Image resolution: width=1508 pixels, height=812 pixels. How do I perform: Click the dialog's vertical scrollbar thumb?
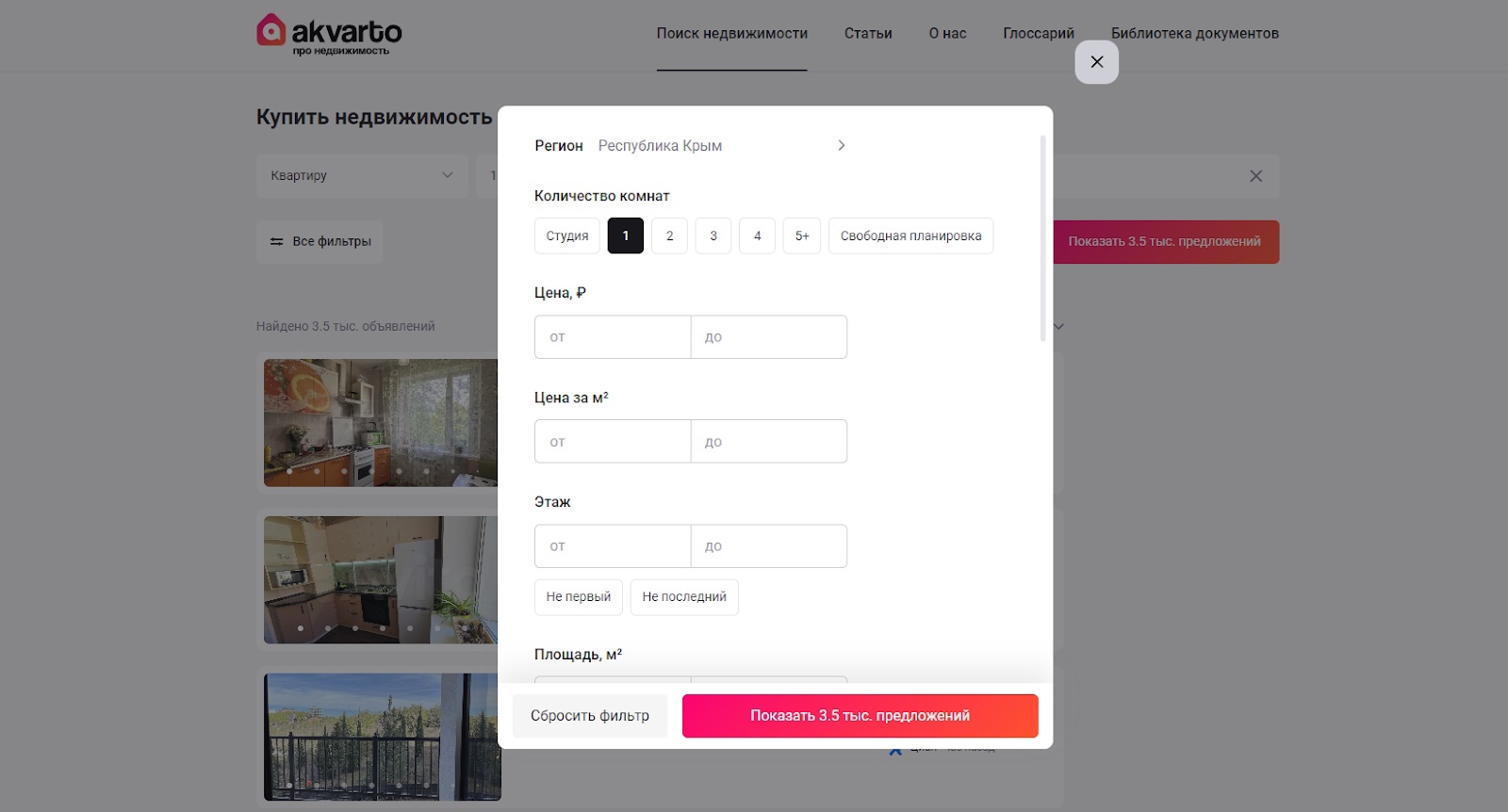[1043, 238]
